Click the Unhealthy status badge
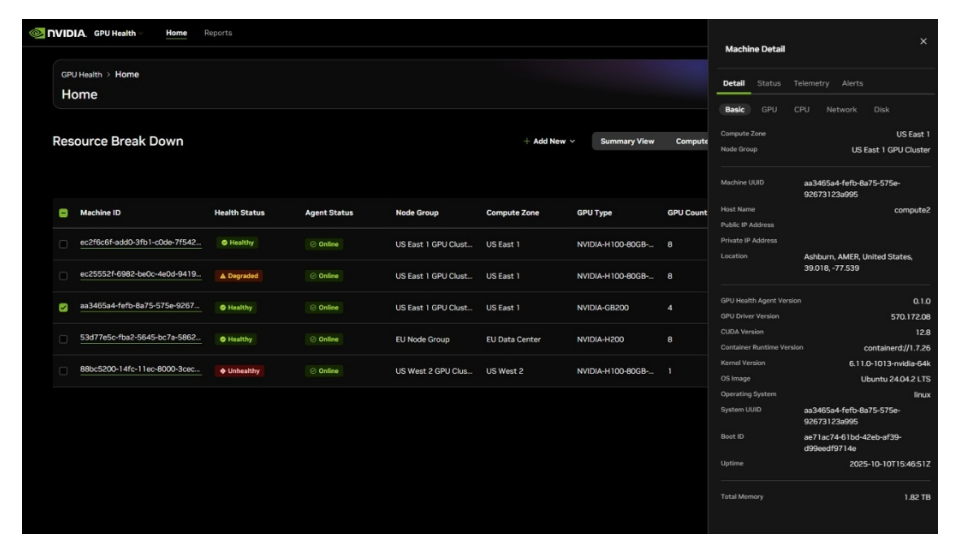 pos(239,371)
